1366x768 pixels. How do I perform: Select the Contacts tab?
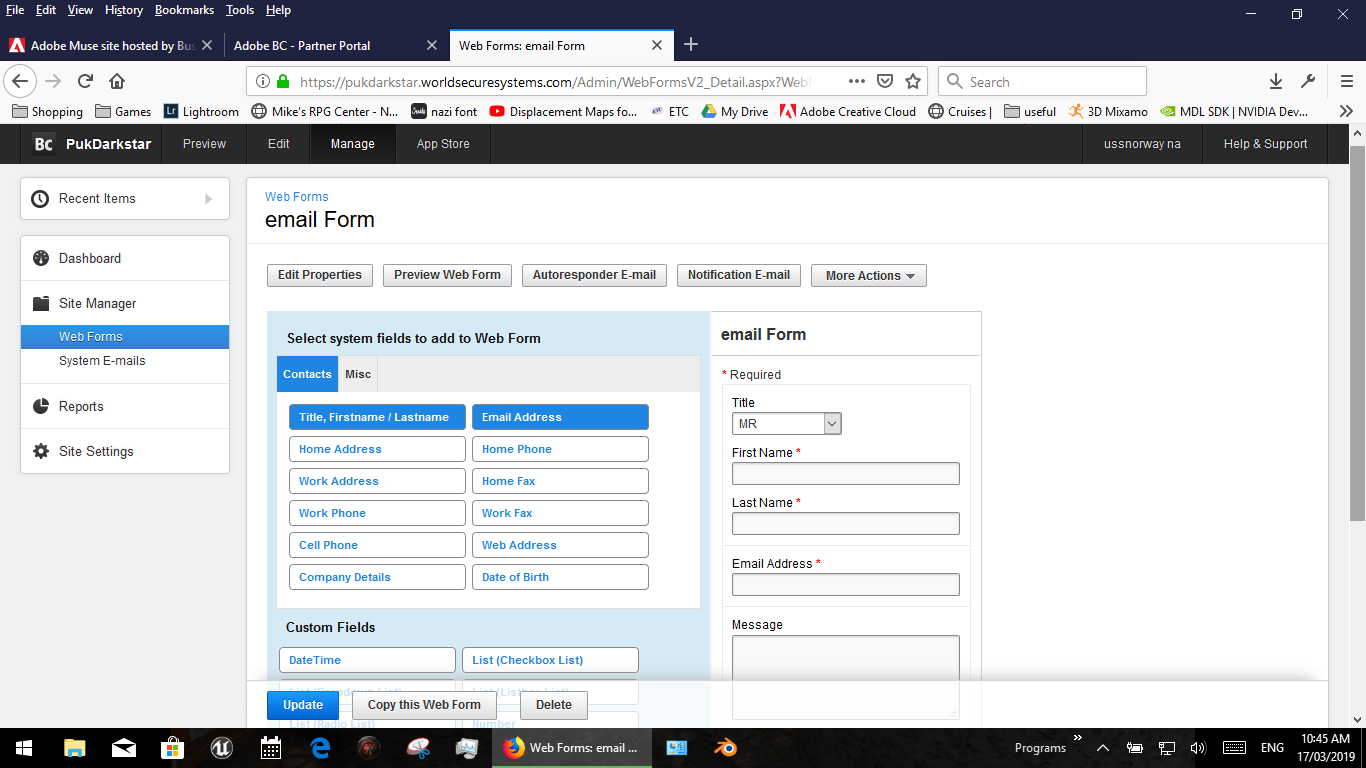pyautogui.click(x=307, y=374)
